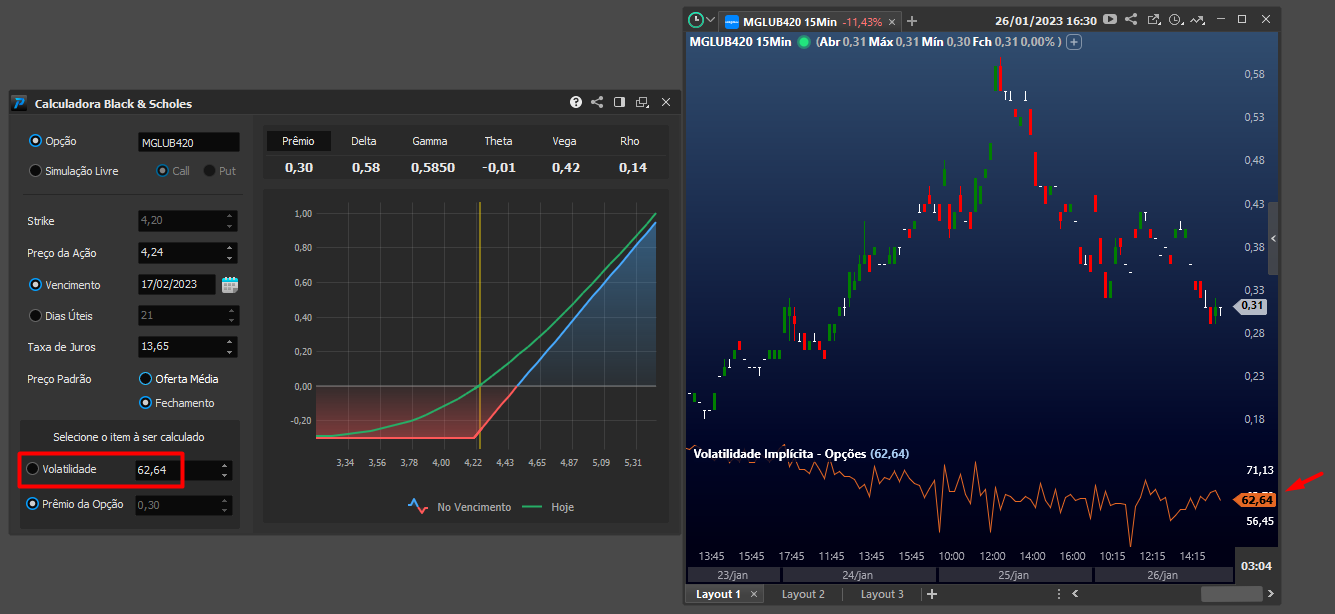Click the orange 62,64 volatility value tag
The height and width of the screenshot is (614, 1335).
pyautogui.click(x=1255, y=500)
